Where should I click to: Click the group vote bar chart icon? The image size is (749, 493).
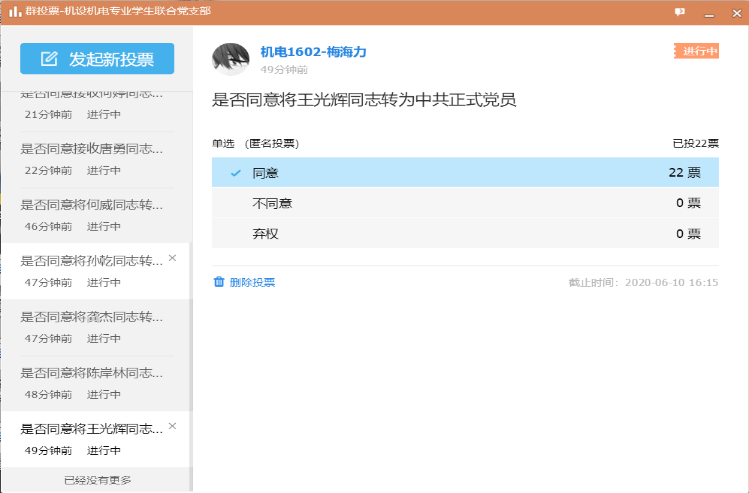click(x=15, y=12)
